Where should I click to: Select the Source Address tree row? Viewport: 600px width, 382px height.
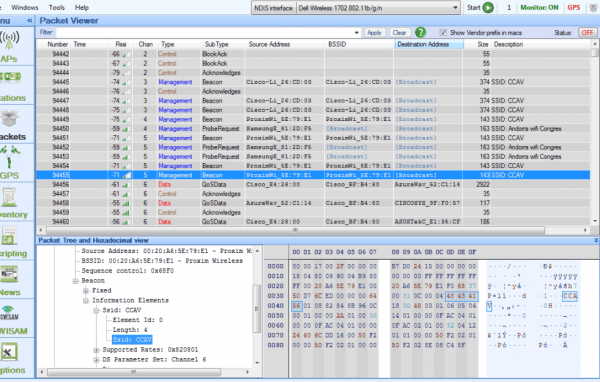pyautogui.click(x=166, y=251)
